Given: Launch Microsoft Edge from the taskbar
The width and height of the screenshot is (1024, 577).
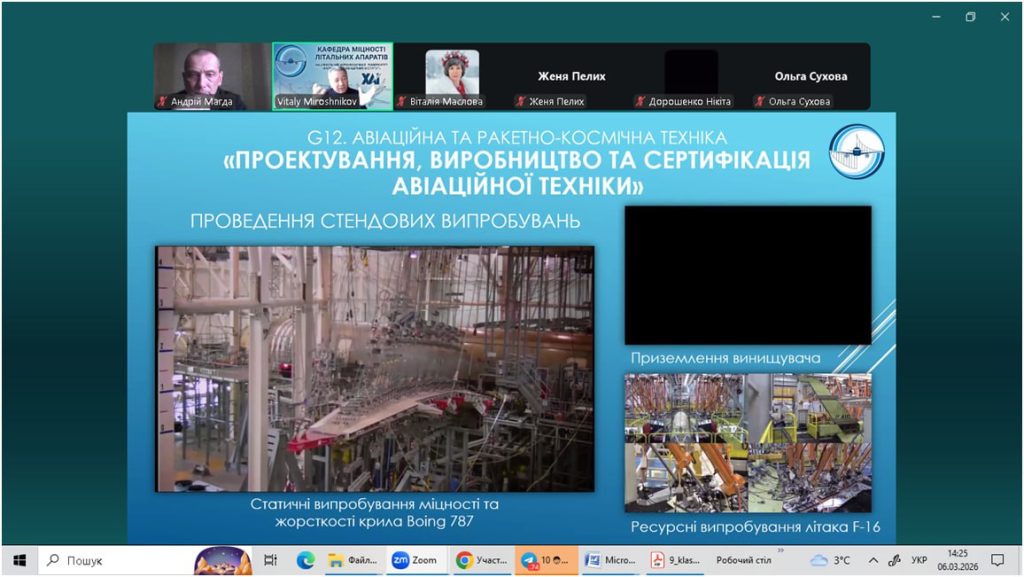Looking at the screenshot, I should (x=306, y=560).
